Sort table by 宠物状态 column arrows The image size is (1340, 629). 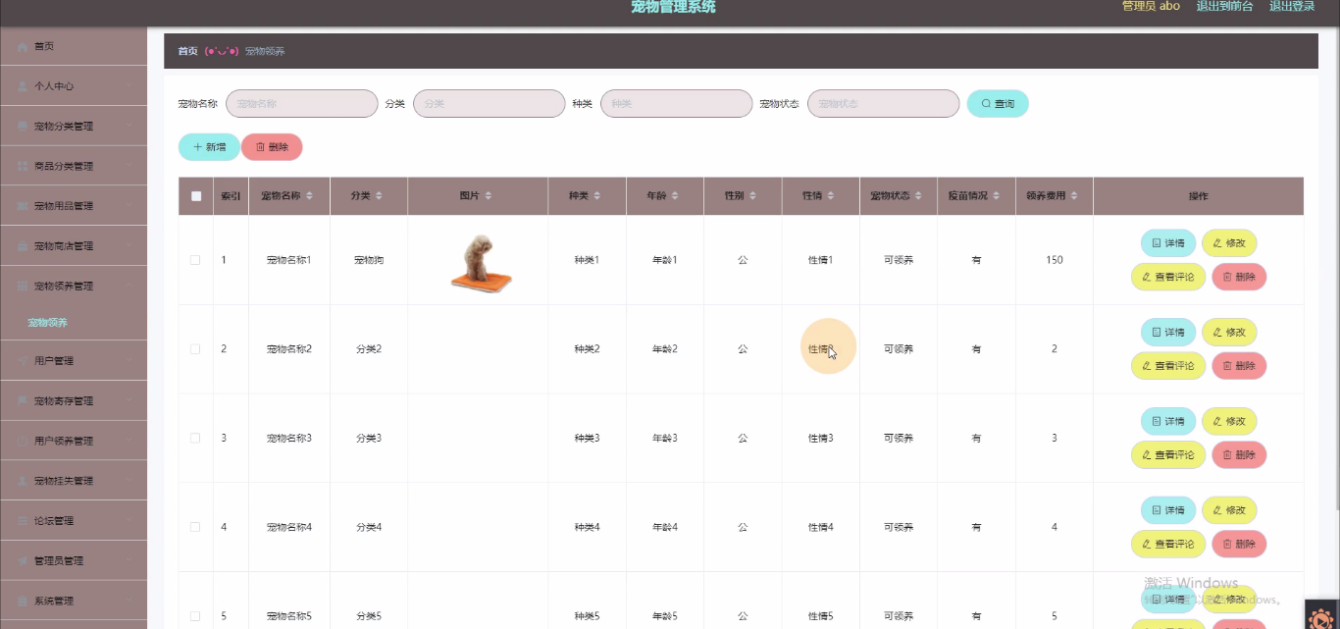(919, 196)
